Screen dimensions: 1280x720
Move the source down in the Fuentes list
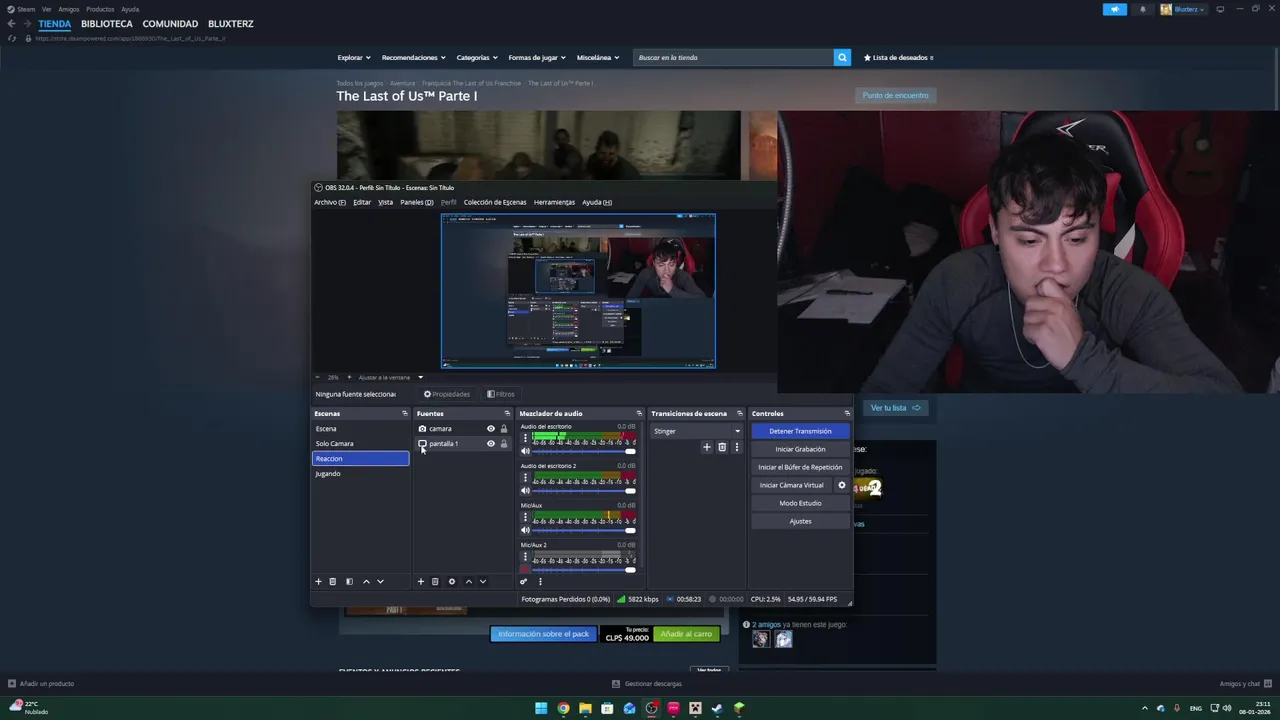coord(482,582)
